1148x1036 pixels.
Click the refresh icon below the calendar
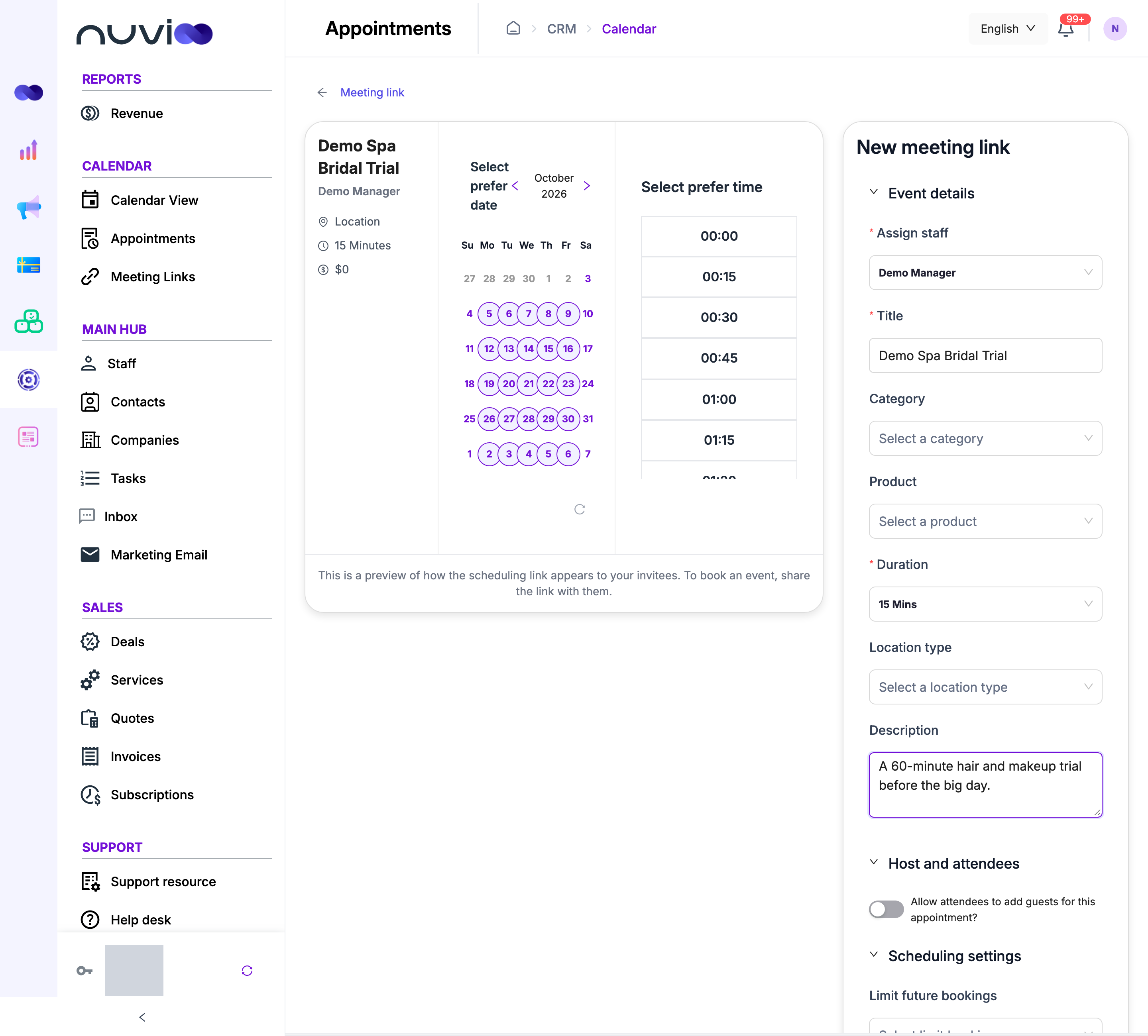(580, 510)
